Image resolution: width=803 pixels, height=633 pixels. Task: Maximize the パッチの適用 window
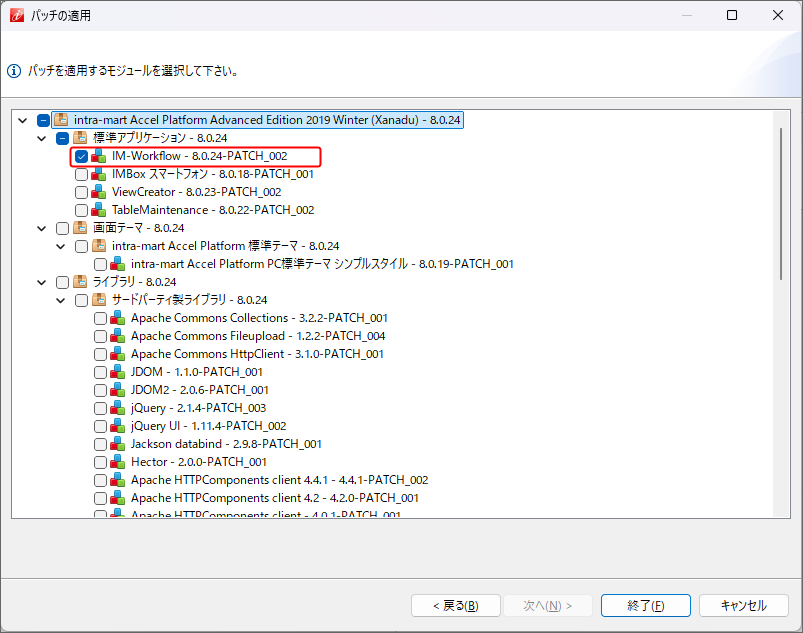(x=732, y=15)
